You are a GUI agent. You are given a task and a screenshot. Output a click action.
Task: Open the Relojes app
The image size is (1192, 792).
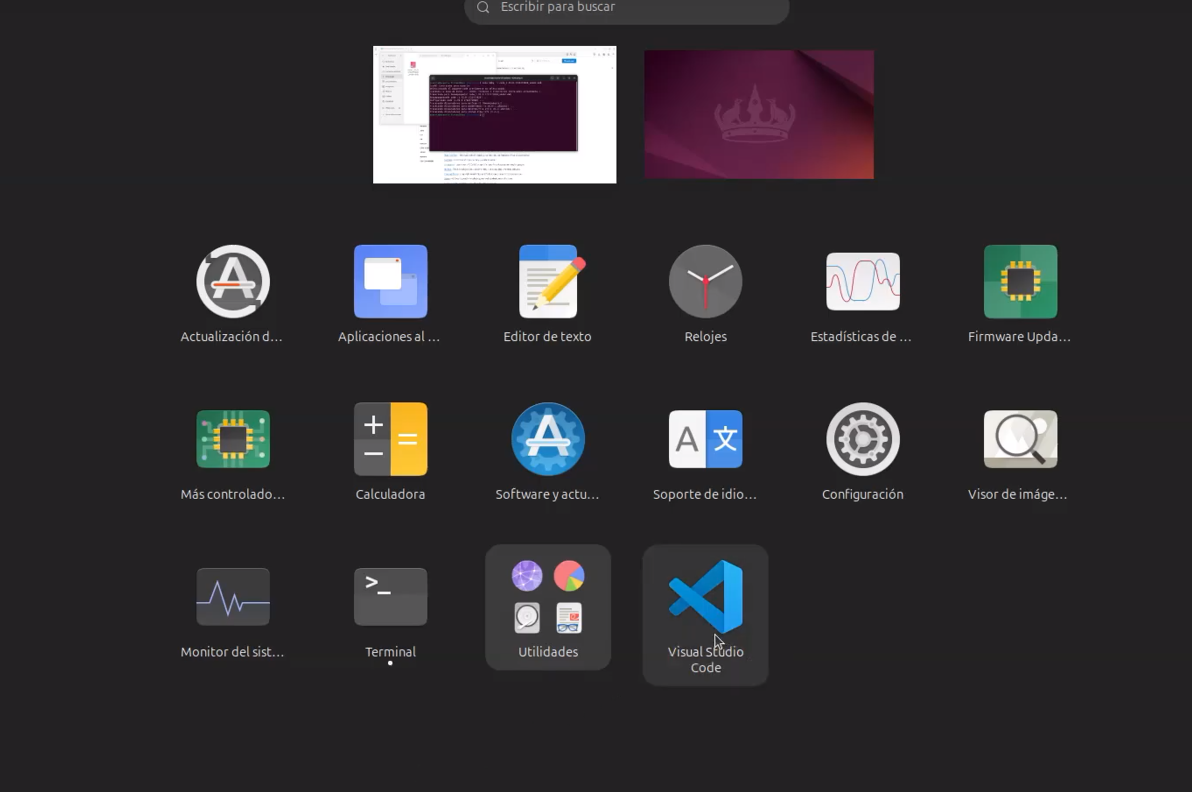point(705,281)
